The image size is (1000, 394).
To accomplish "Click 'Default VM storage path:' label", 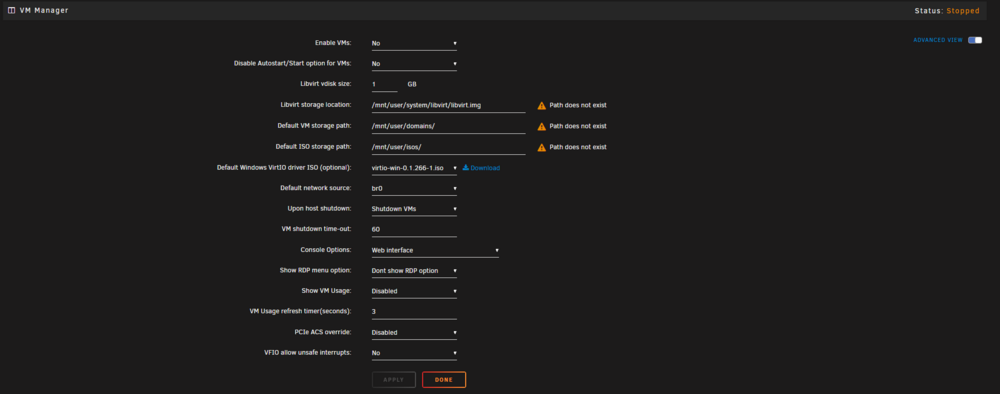I will click(x=314, y=125).
